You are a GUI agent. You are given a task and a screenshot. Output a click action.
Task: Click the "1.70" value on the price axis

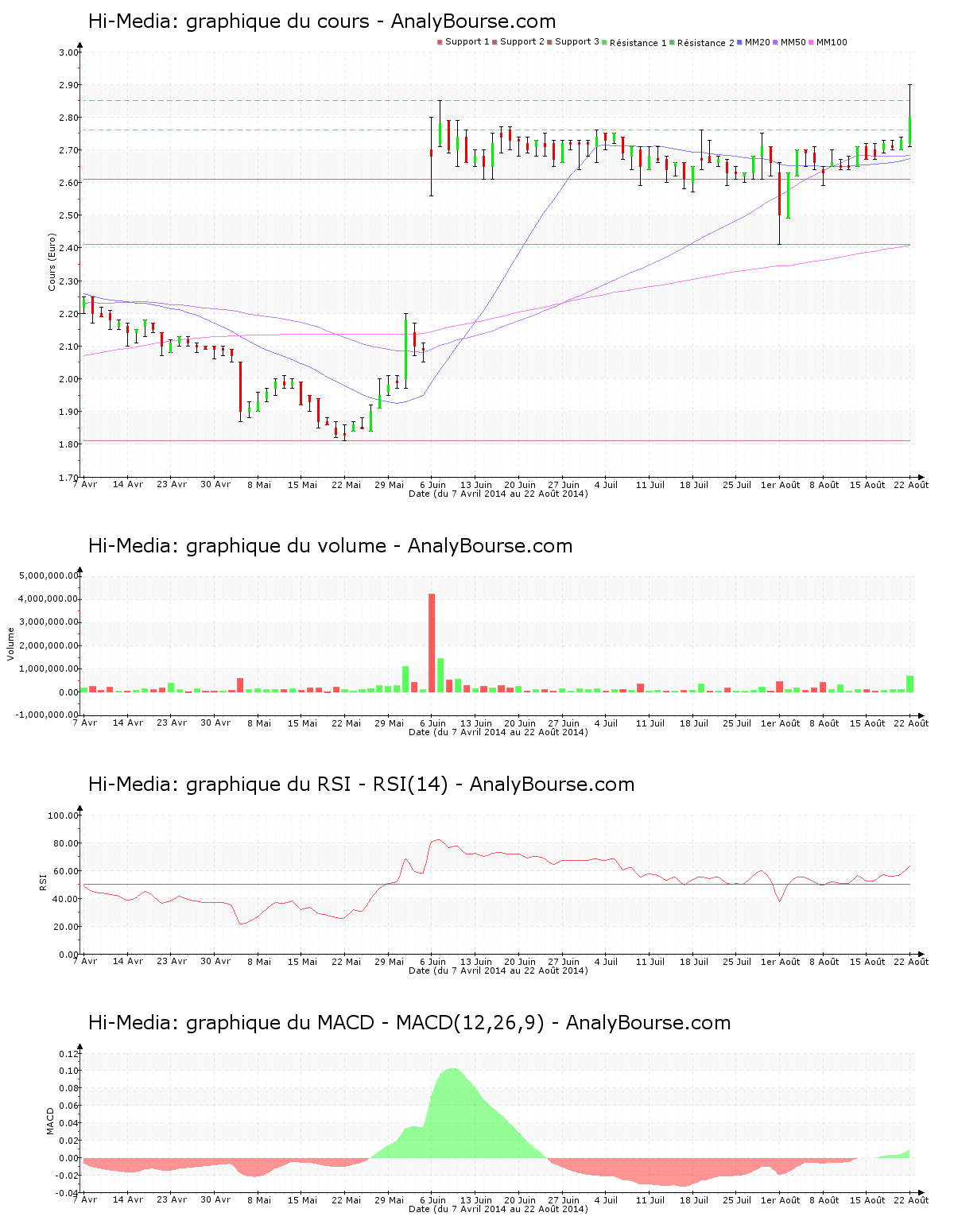[x=69, y=478]
